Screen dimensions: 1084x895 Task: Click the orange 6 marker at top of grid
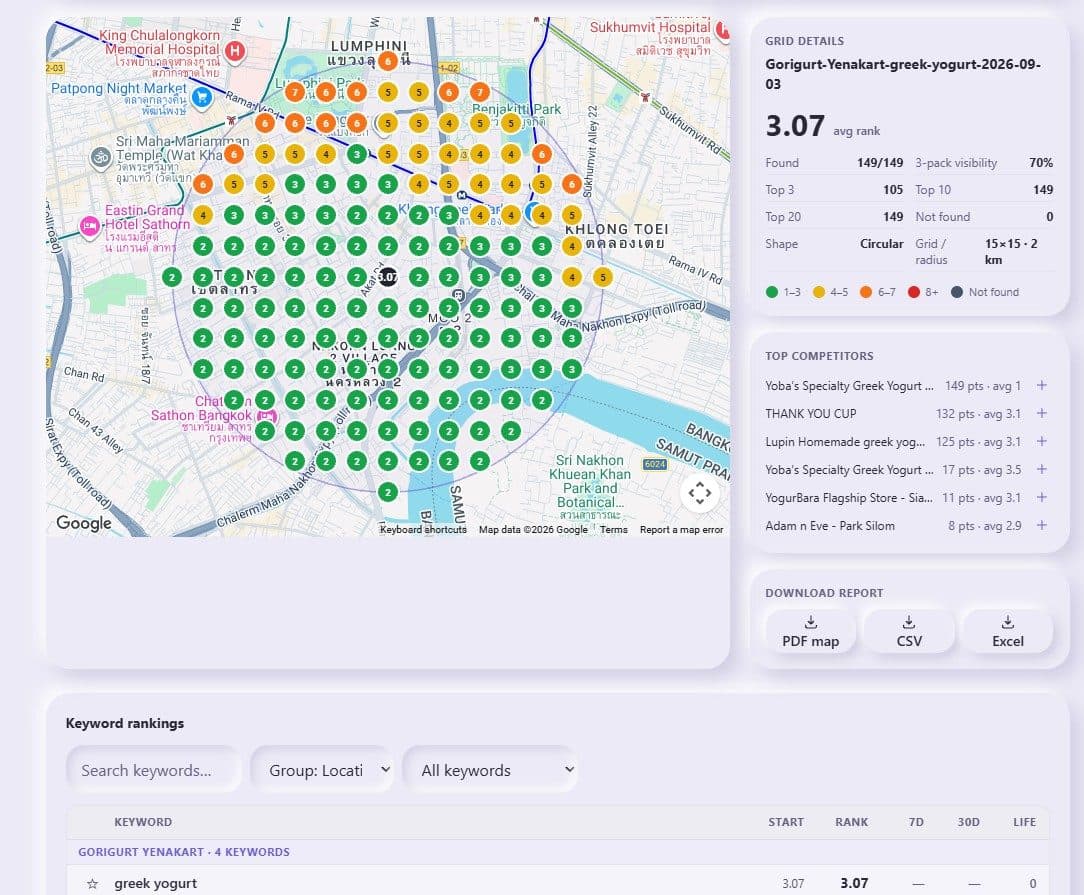tap(388, 61)
